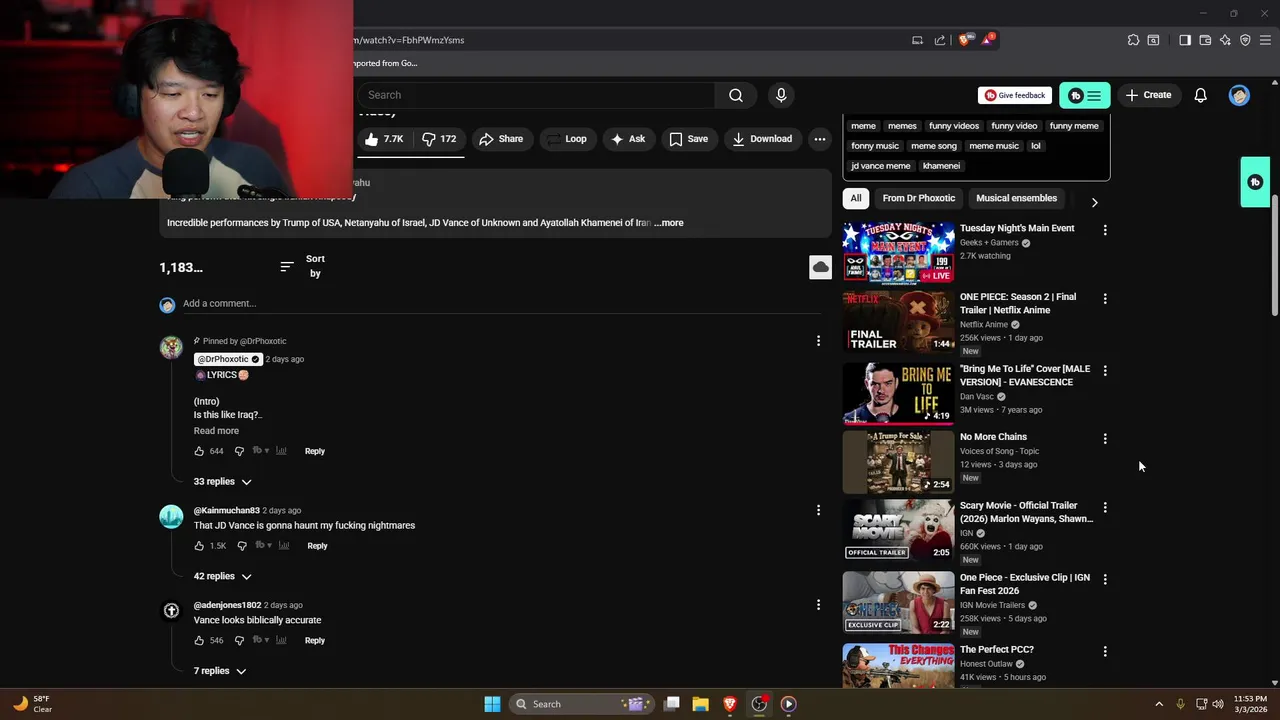The image size is (1280, 720).
Task: Dislike the pinned DrPhoxotic comment
Action: point(239,451)
